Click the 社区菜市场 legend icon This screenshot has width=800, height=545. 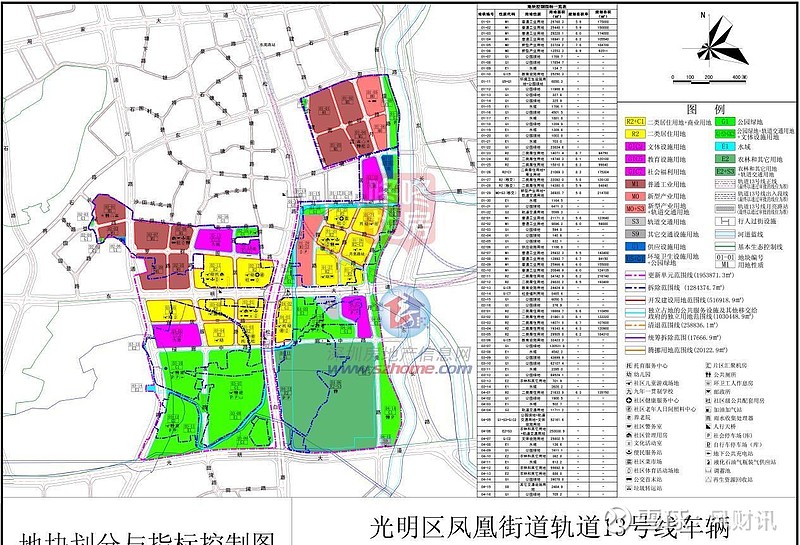pyautogui.click(x=629, y=461)
